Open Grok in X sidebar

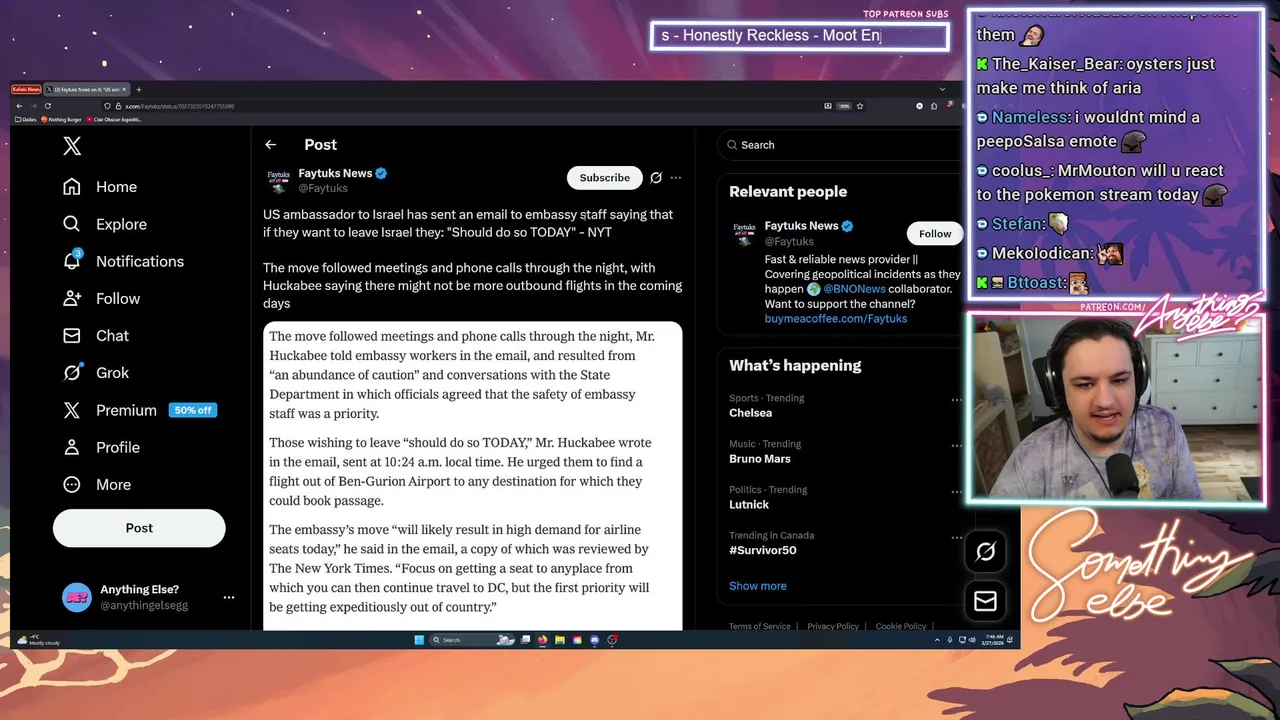click(x=96, y=372)
